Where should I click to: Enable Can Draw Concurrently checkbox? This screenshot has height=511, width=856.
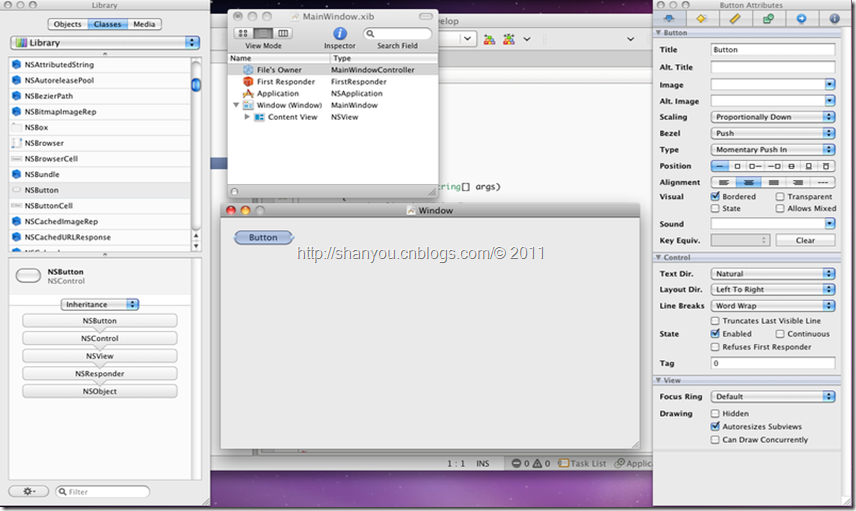coord(715,440)
